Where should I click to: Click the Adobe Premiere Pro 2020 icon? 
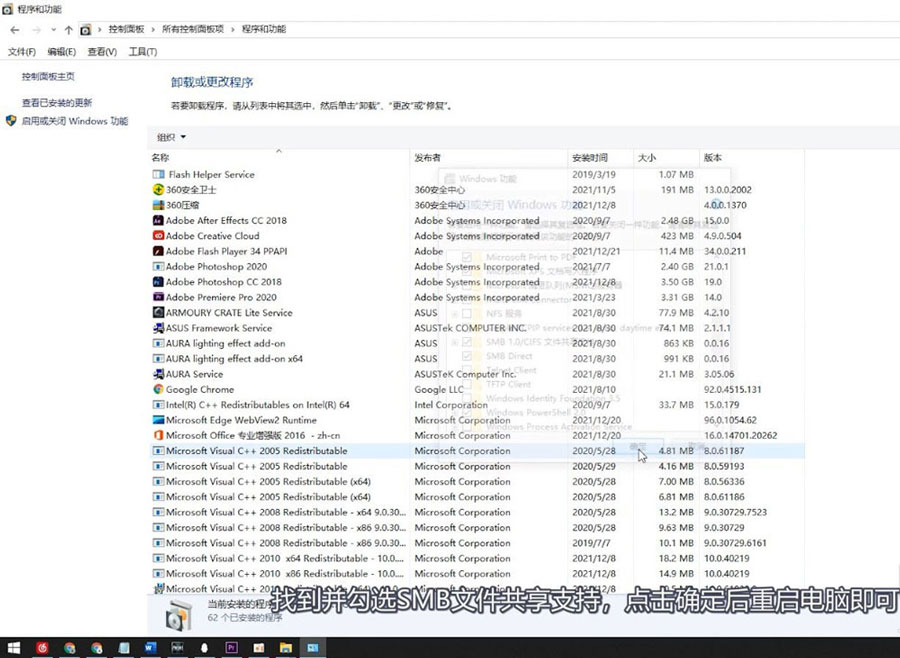158,297
